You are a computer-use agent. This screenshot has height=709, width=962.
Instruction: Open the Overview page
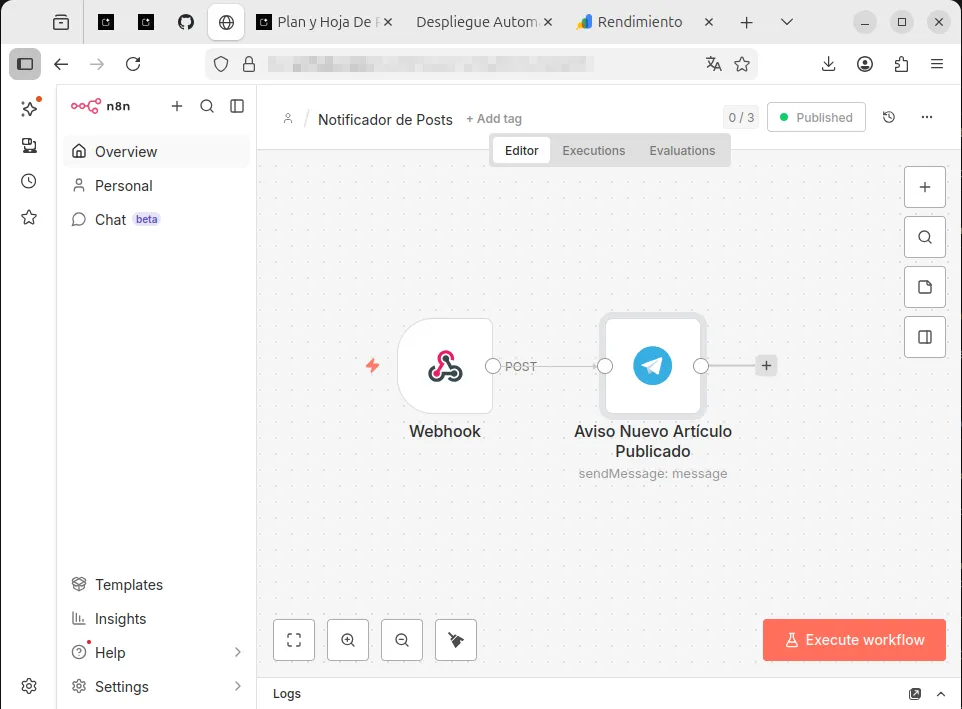coord(156,151)
